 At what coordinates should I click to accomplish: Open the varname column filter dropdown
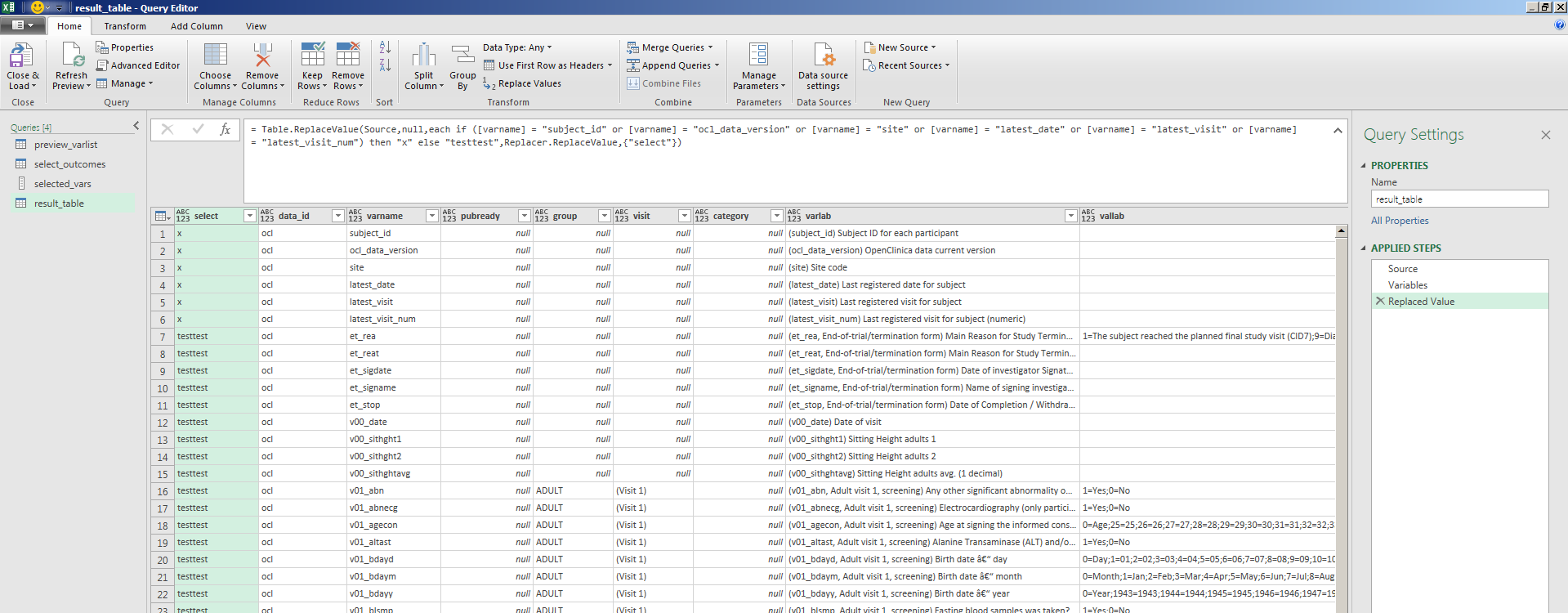[431, 216]
